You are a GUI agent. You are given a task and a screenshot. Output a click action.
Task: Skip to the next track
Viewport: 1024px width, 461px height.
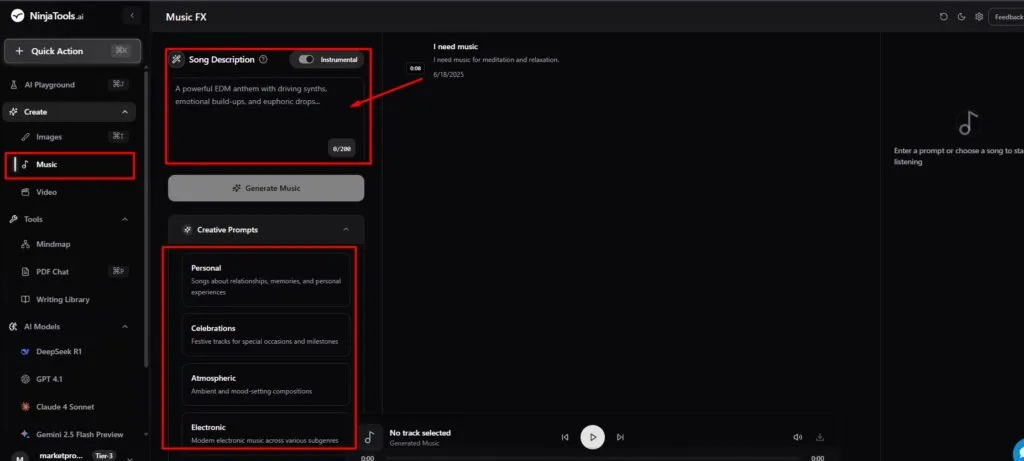(x=620, y=437)
